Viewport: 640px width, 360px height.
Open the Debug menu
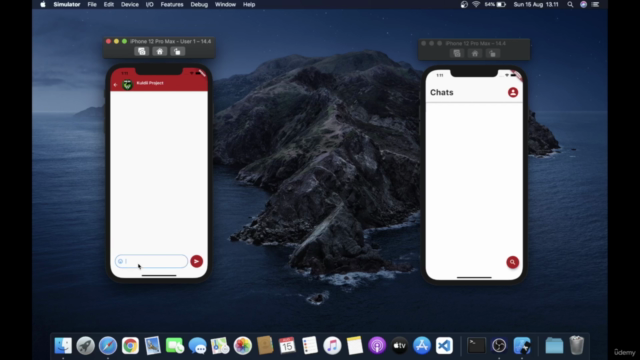[199, 4]
